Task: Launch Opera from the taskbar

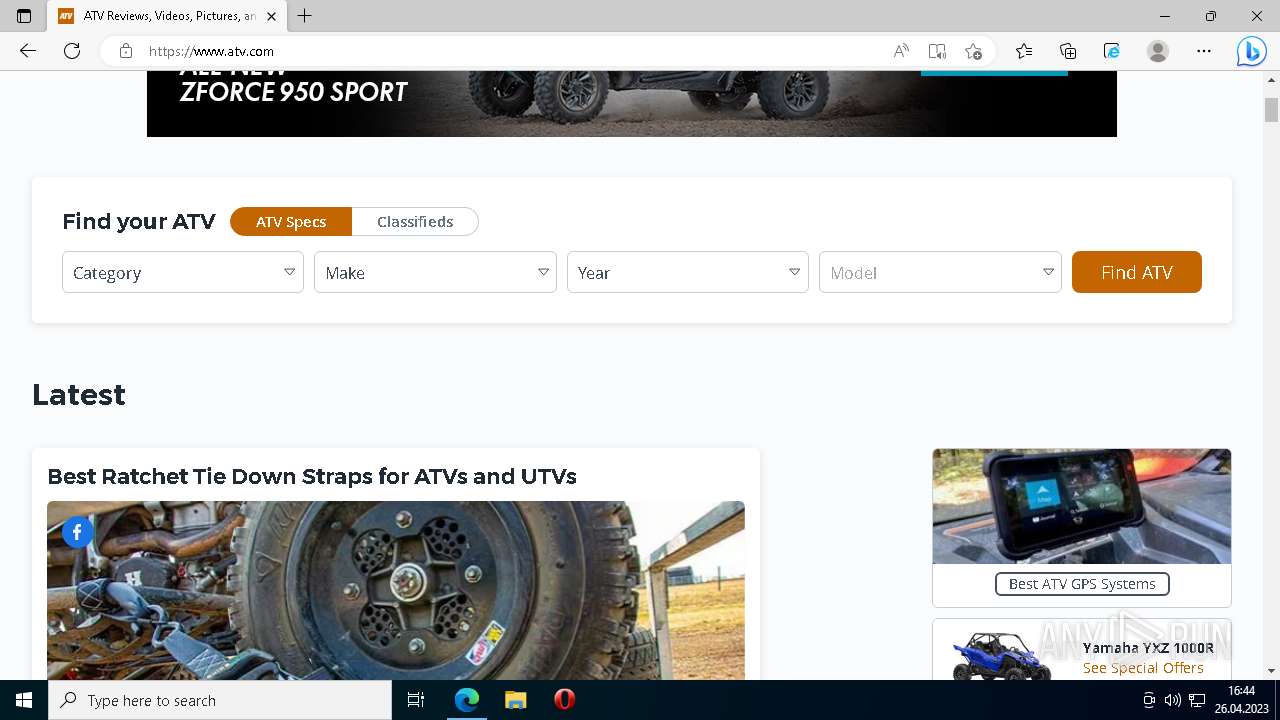Action: pyautogui.click(x=564, y=700)
